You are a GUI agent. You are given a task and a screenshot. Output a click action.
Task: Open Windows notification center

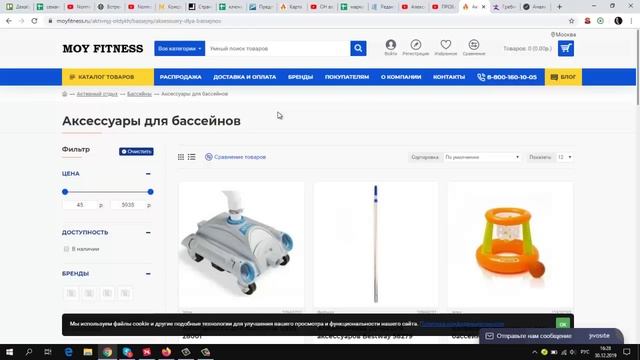627,352
